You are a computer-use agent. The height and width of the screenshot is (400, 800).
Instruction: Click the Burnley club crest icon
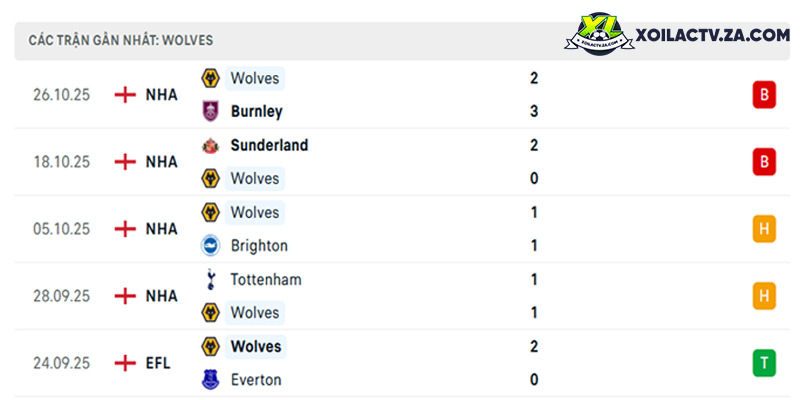point(210,111)
